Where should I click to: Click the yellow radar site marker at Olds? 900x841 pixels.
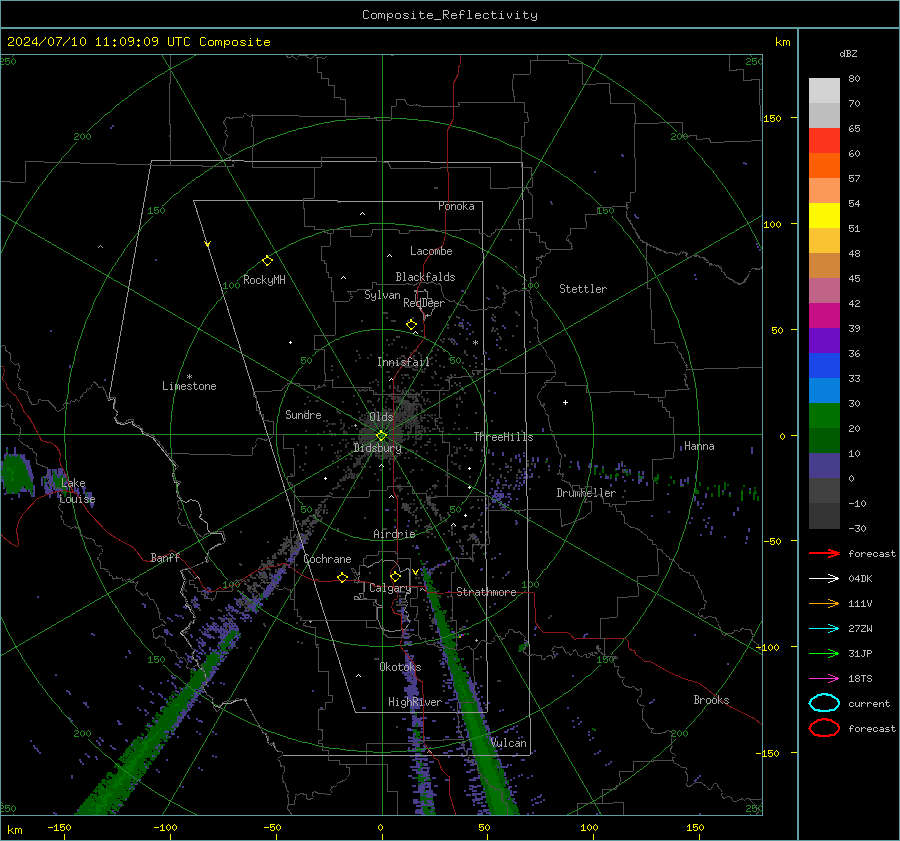point(382,436)
